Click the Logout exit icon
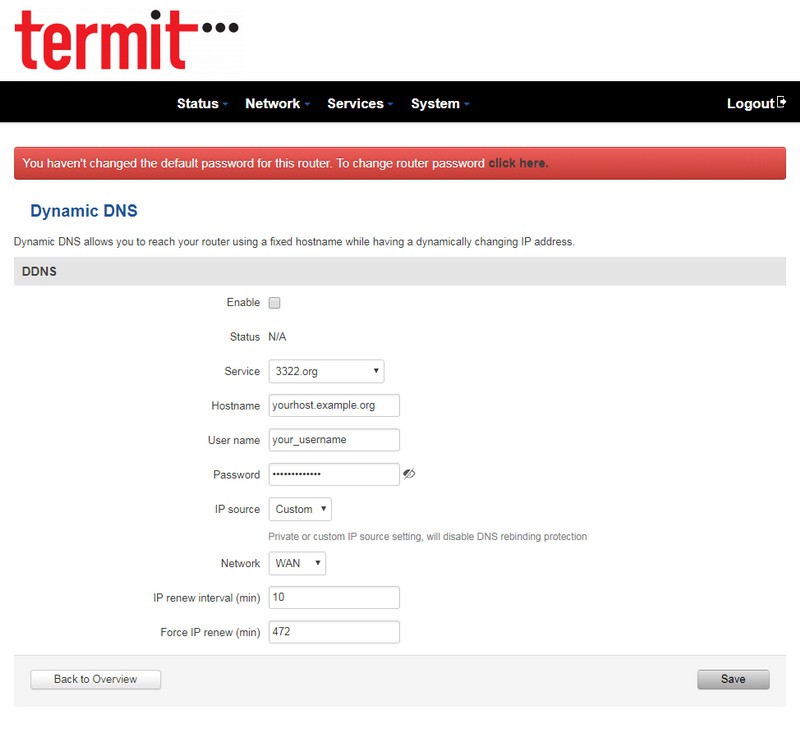The width and height of the screenshot is (800, 738). click(x=782, y=102)
